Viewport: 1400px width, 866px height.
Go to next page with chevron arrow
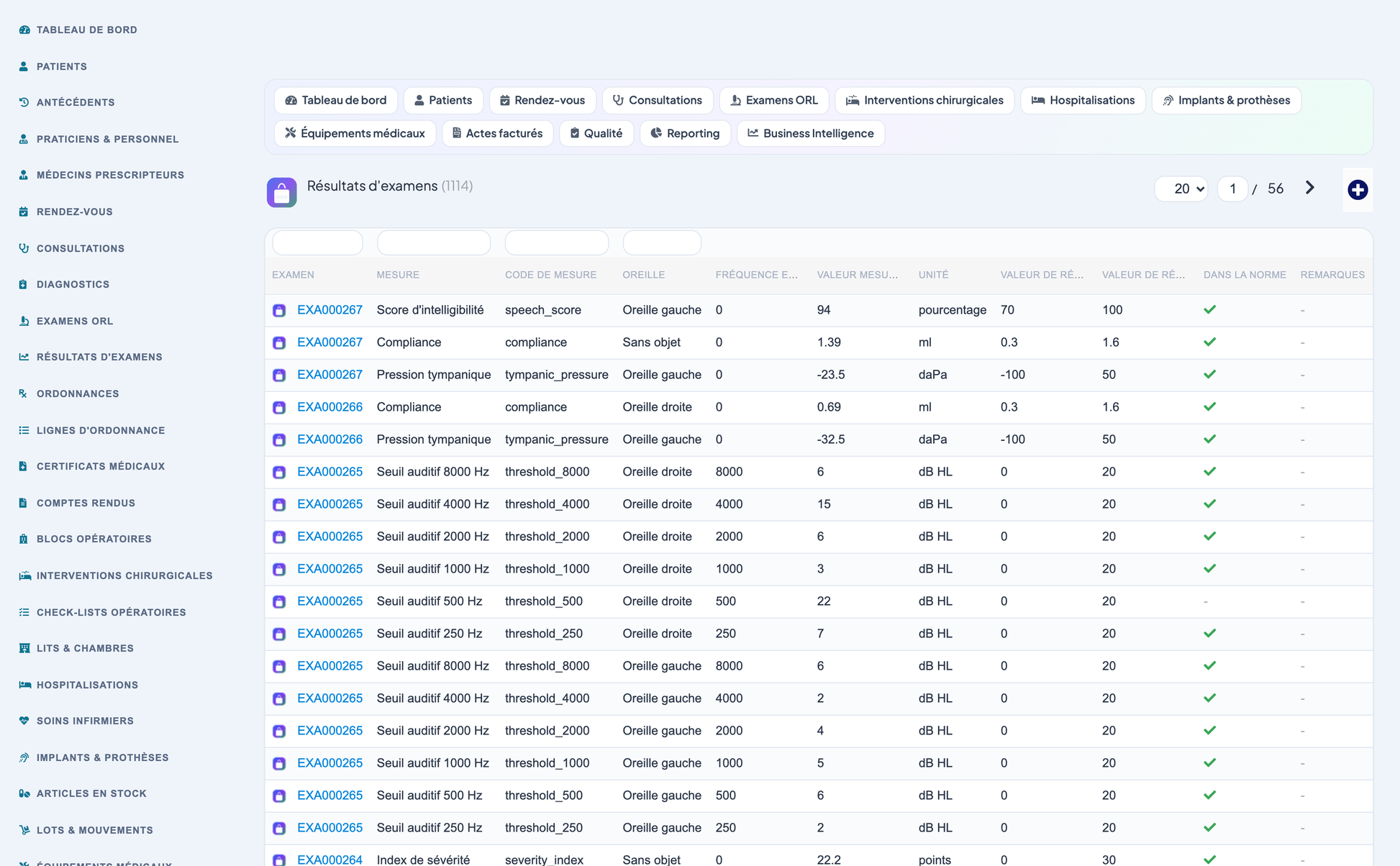click(x=1310, y=188)
